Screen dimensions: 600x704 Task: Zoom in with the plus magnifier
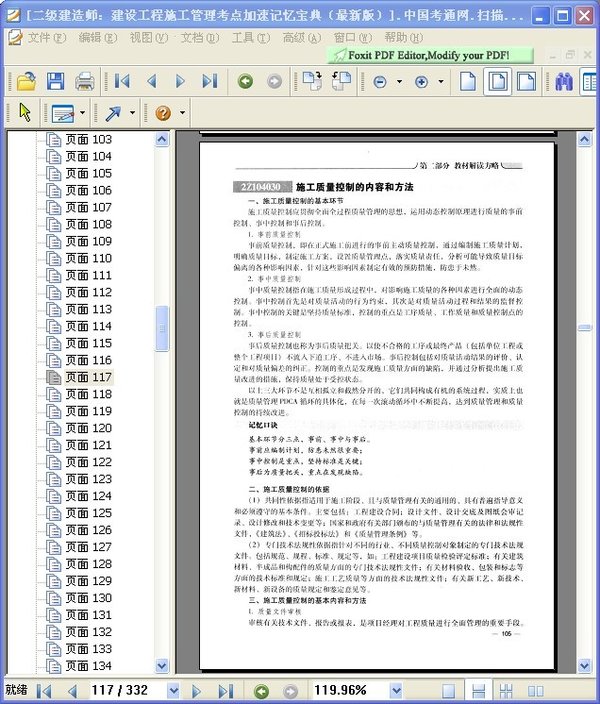pos(421,82)
